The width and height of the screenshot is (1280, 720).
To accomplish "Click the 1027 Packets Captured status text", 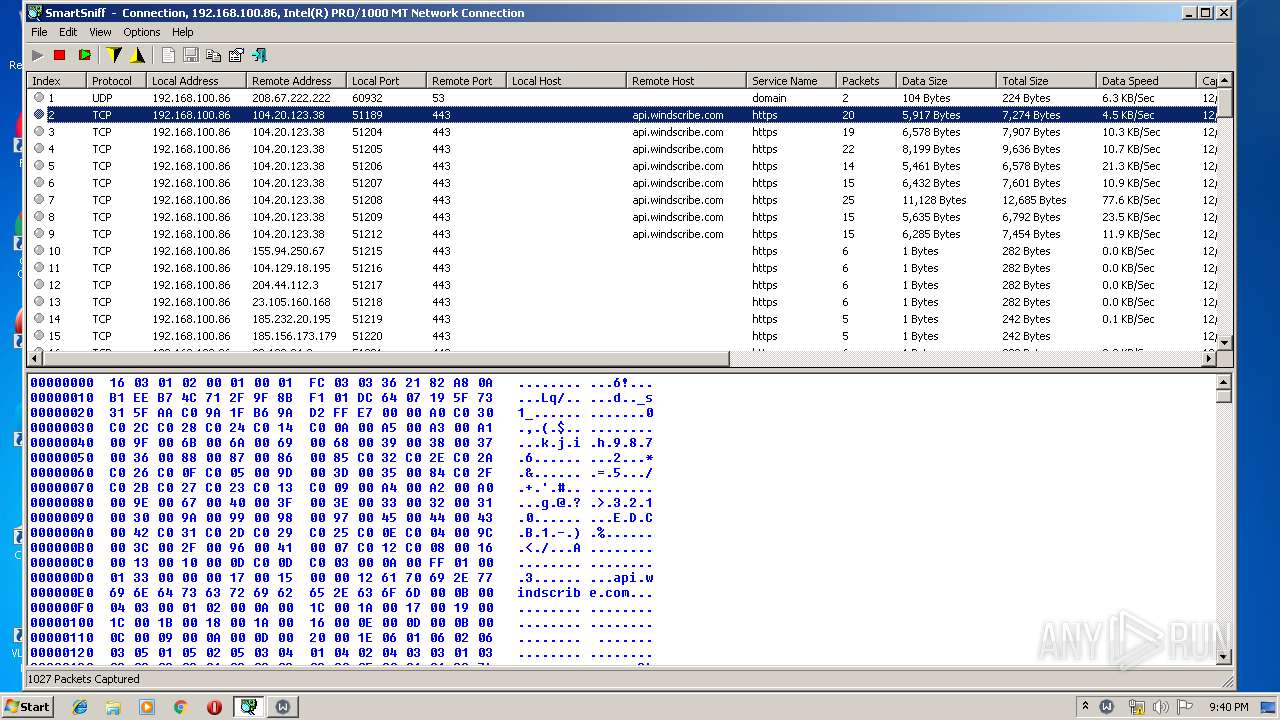I will pyautogui.click(x=83, y=679).
